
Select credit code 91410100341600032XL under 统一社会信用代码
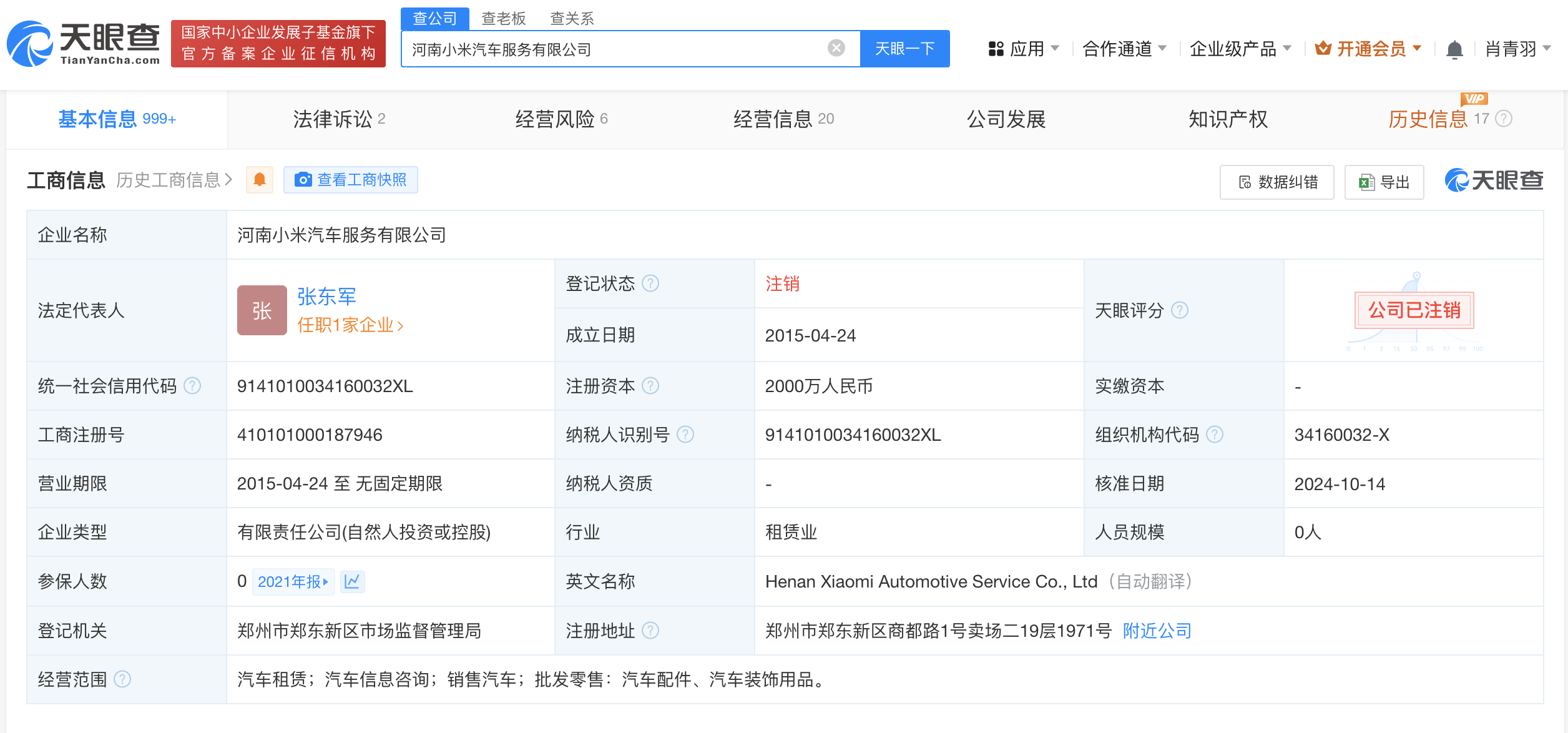tap(325, 386)
